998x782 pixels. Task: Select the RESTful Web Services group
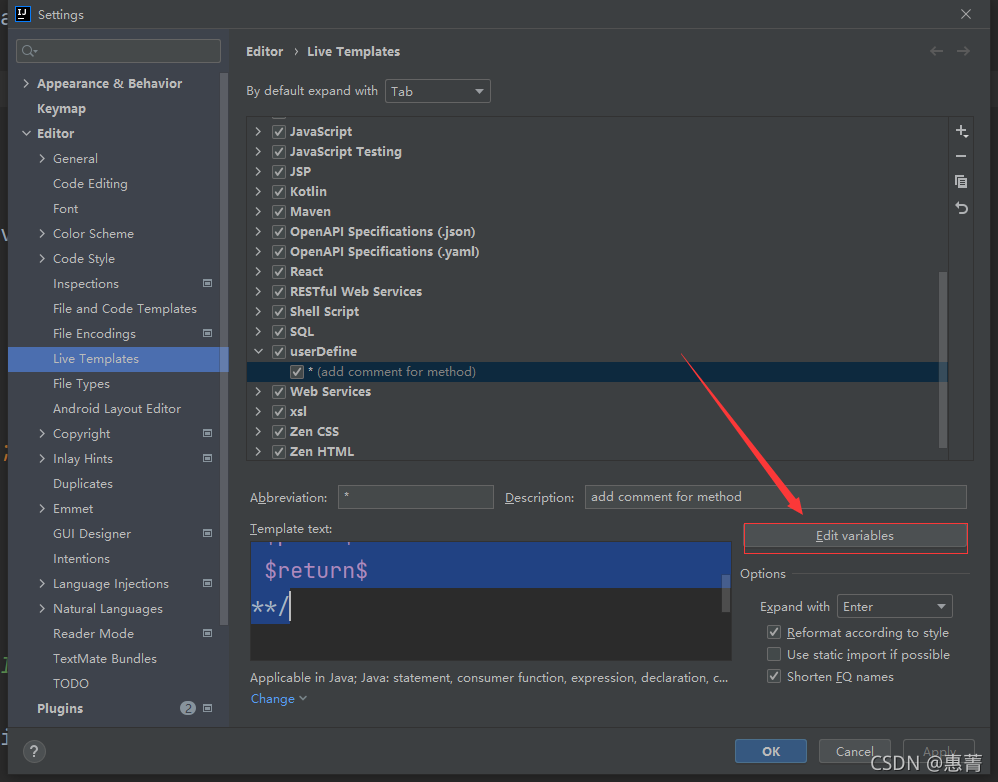356,291
